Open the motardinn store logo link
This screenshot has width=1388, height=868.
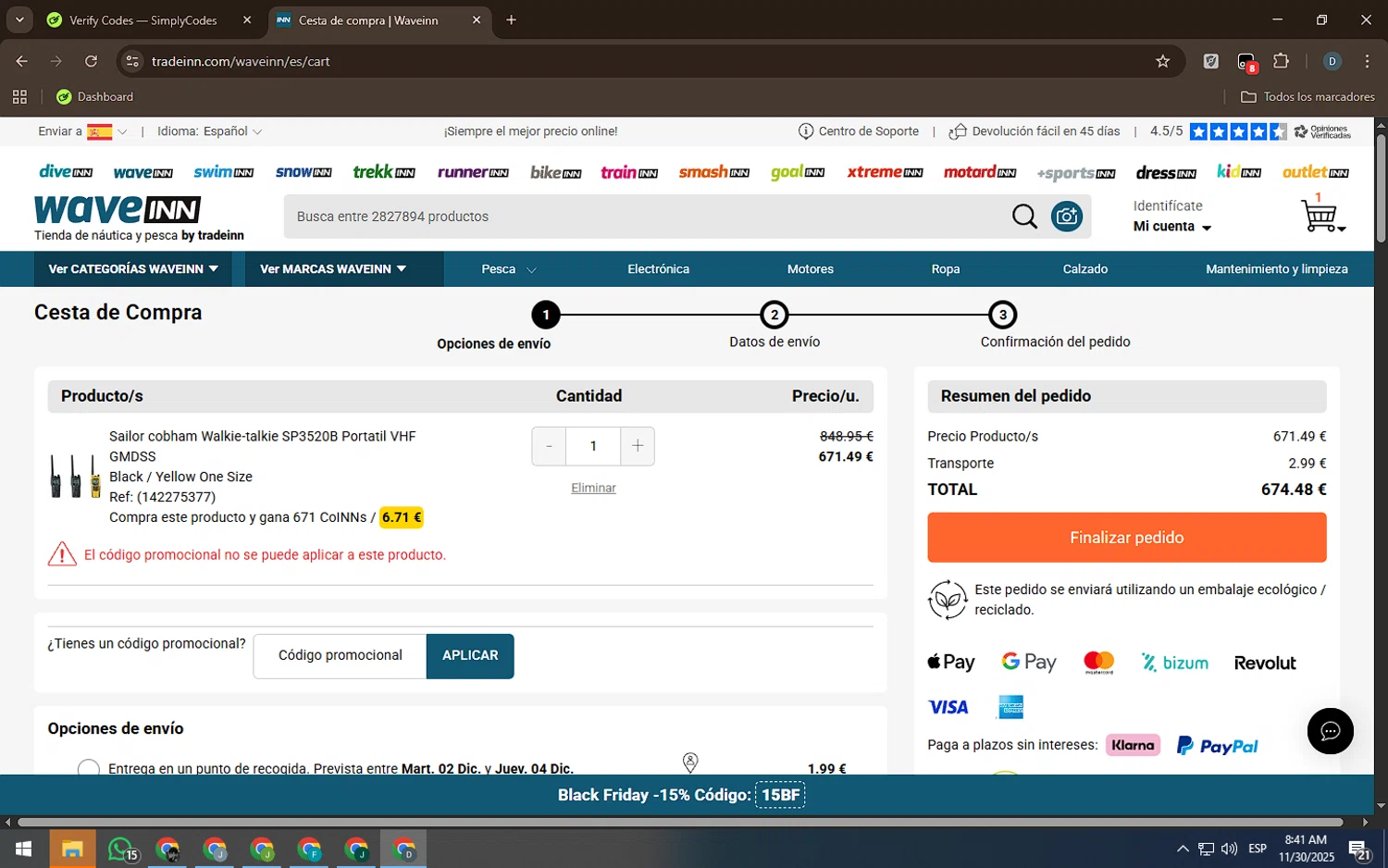pos(980,172)
